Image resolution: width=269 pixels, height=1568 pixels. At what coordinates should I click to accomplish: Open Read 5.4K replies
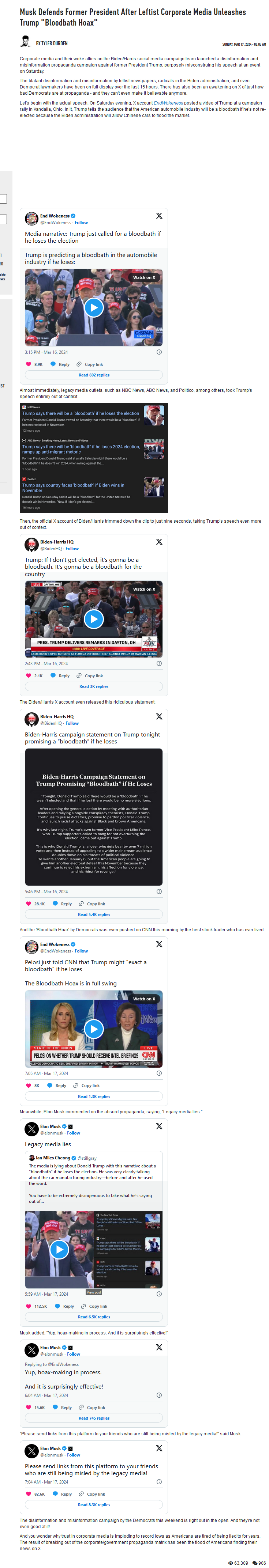(x=94, y=914)
